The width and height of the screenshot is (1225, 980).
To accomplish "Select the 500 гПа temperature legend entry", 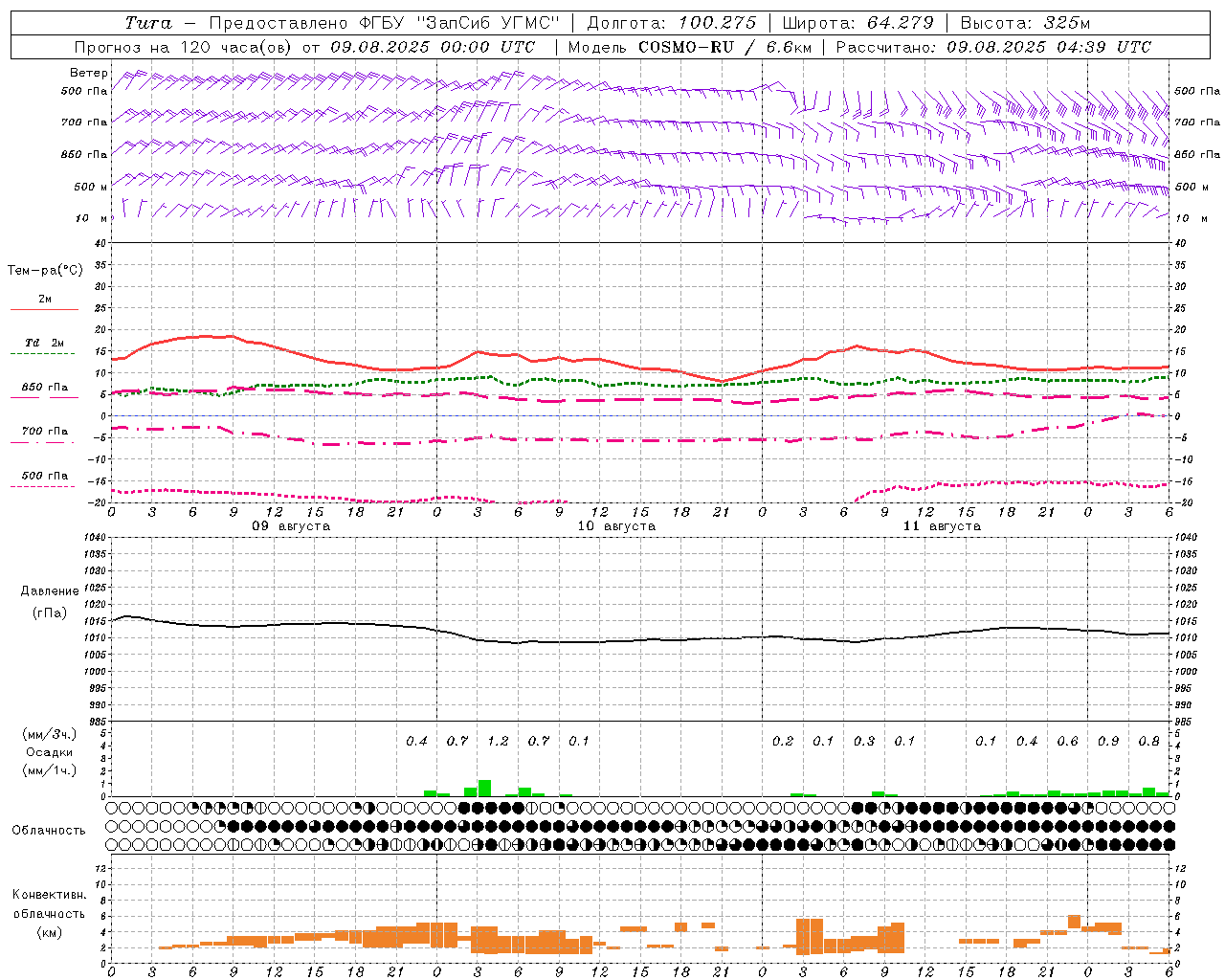I will pos(45,476).
